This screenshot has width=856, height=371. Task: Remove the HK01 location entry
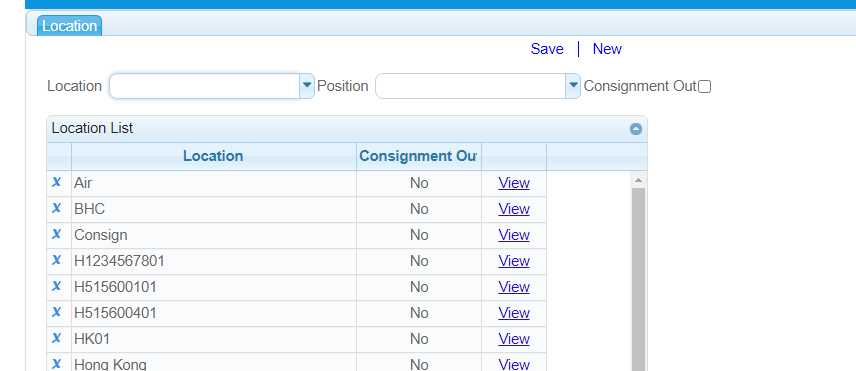click(x=56, y=338)
